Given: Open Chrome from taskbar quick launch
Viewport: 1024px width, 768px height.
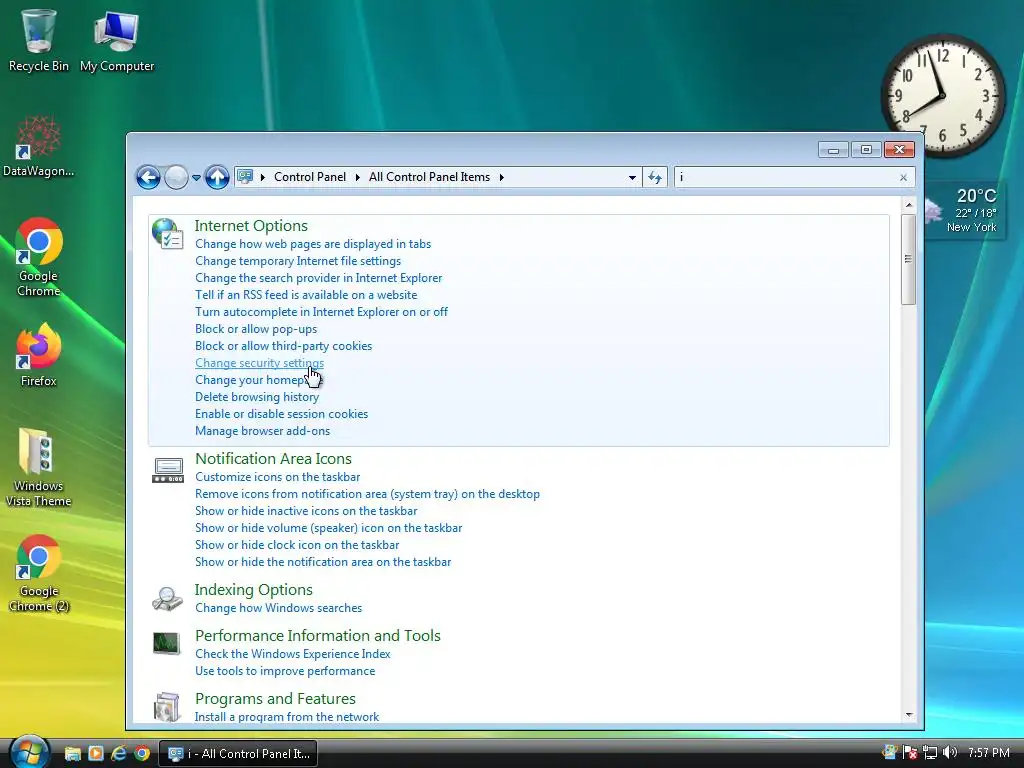Looking at the screenshot, I should click(142, 754).
